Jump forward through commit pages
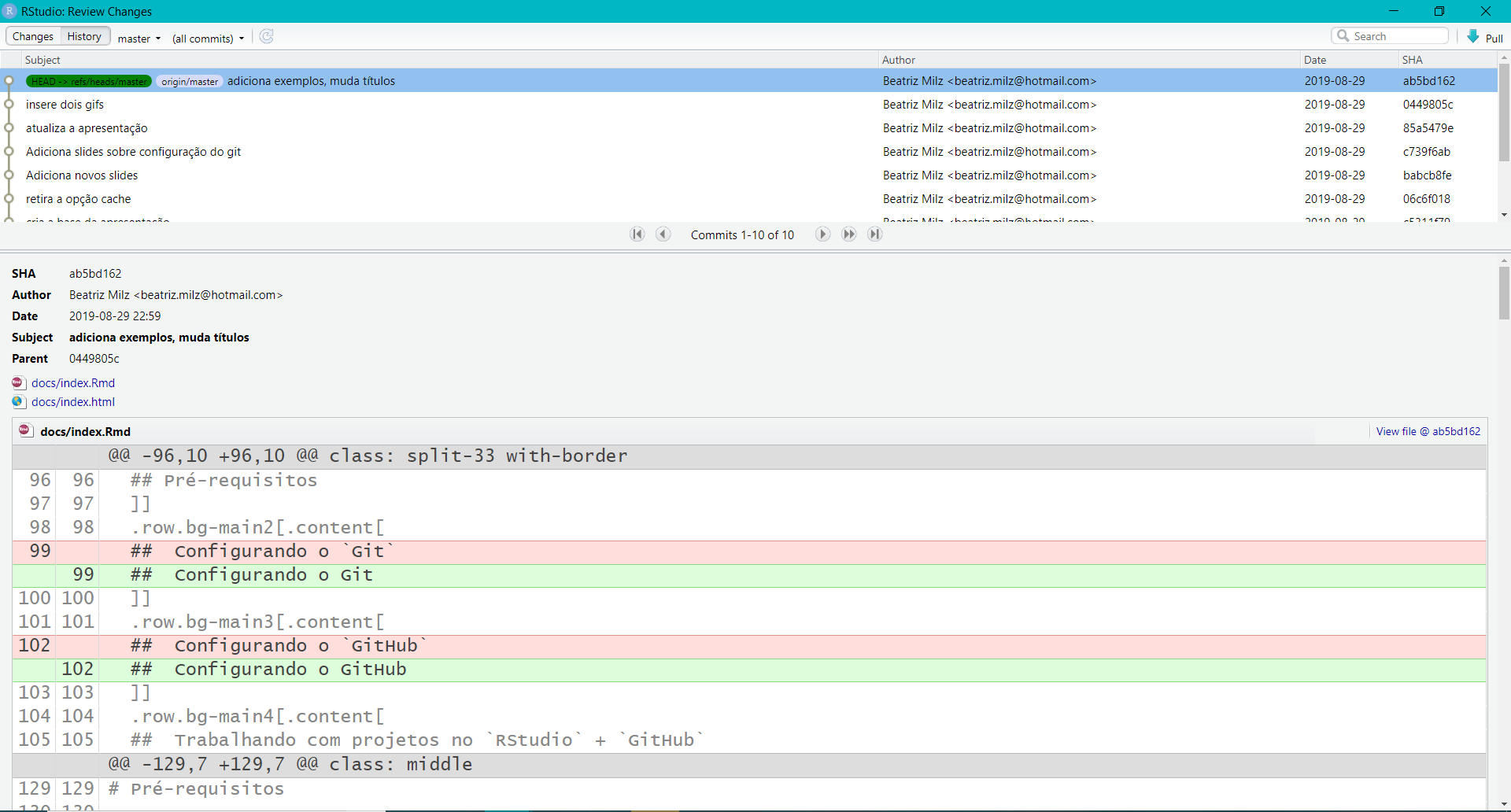 click(x=849, y=234)
